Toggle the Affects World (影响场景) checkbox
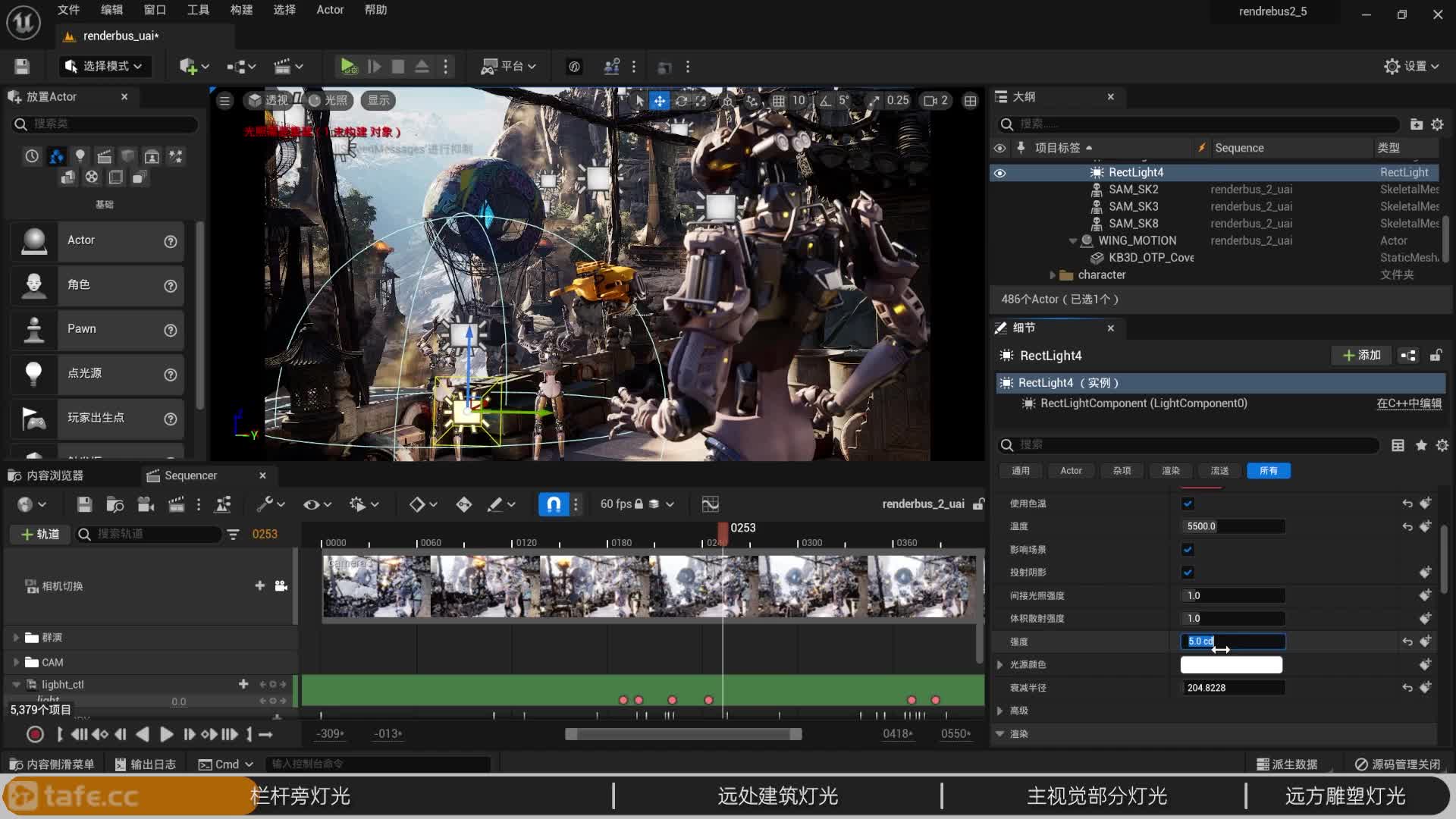 pos(1188,549)
